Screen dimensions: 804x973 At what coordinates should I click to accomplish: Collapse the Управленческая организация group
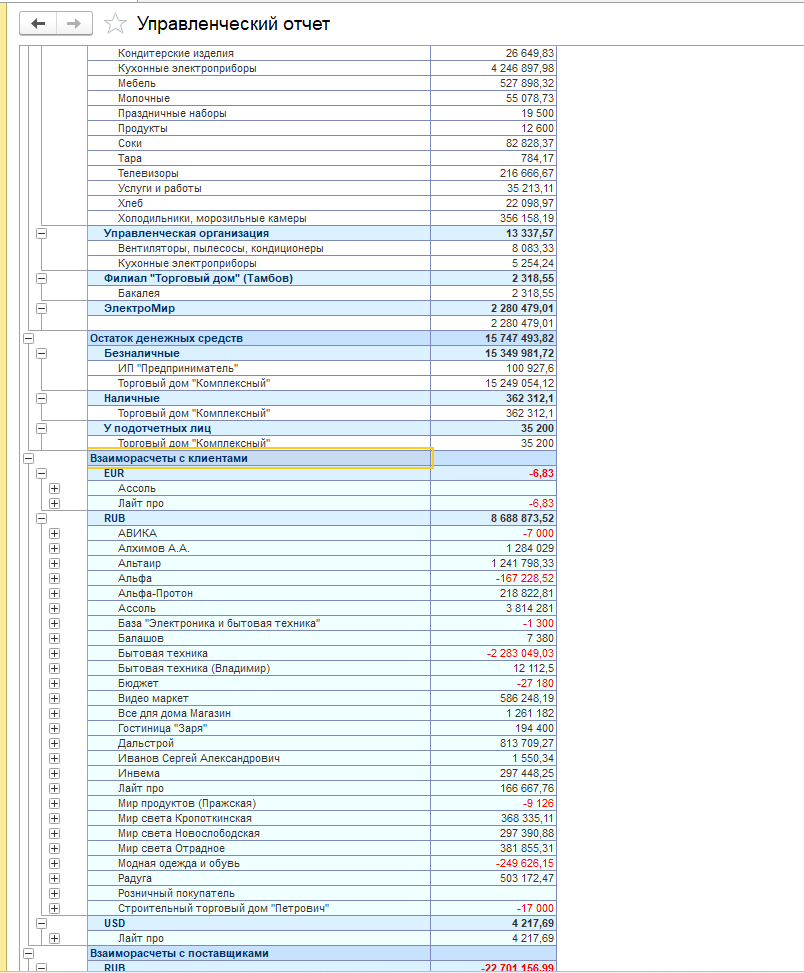pos(42,233)
